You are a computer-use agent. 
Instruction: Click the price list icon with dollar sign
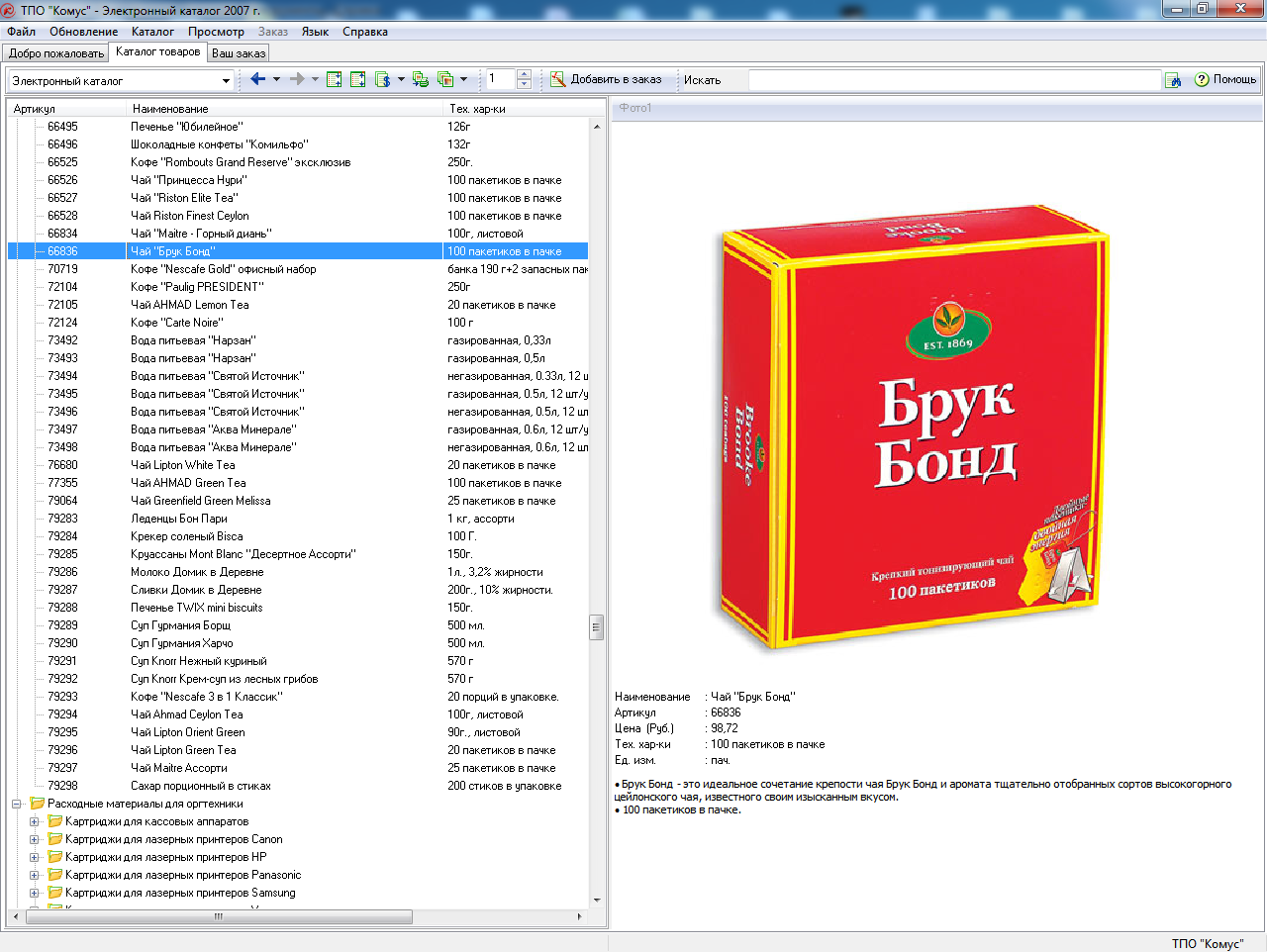pos(383,79)
